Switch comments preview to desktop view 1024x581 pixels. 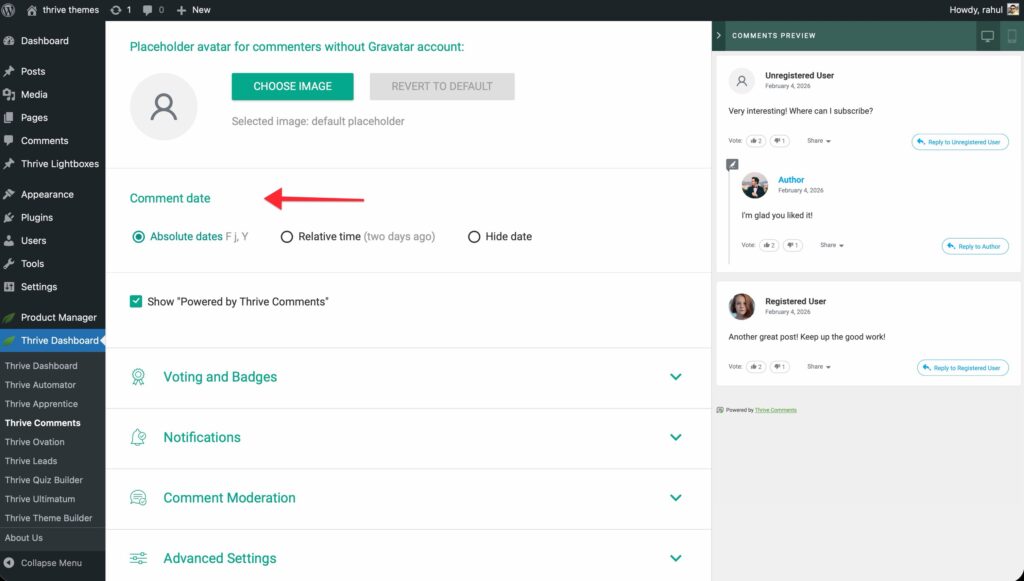tap(988, 36)
